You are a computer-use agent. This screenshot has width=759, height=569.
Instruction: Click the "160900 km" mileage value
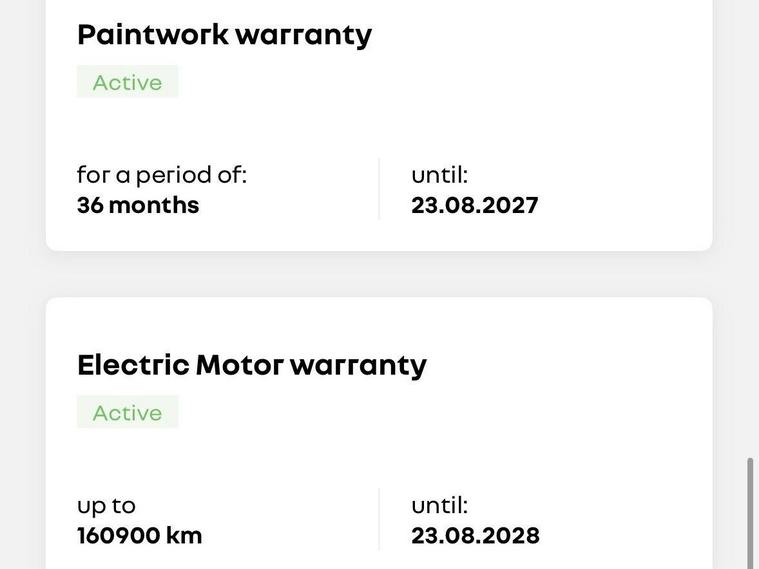[x=139, y=535]
